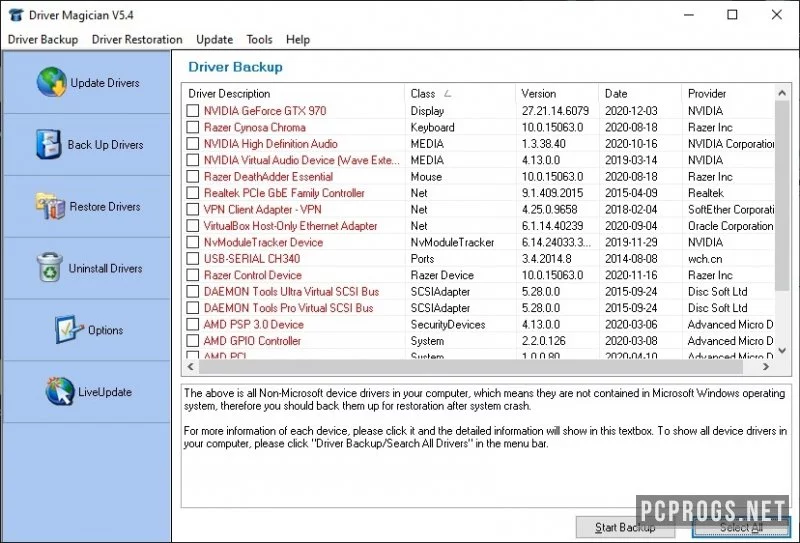Select the AMD GPIO Controller driver name
800x543 pixels.
[x=252, y=340]
